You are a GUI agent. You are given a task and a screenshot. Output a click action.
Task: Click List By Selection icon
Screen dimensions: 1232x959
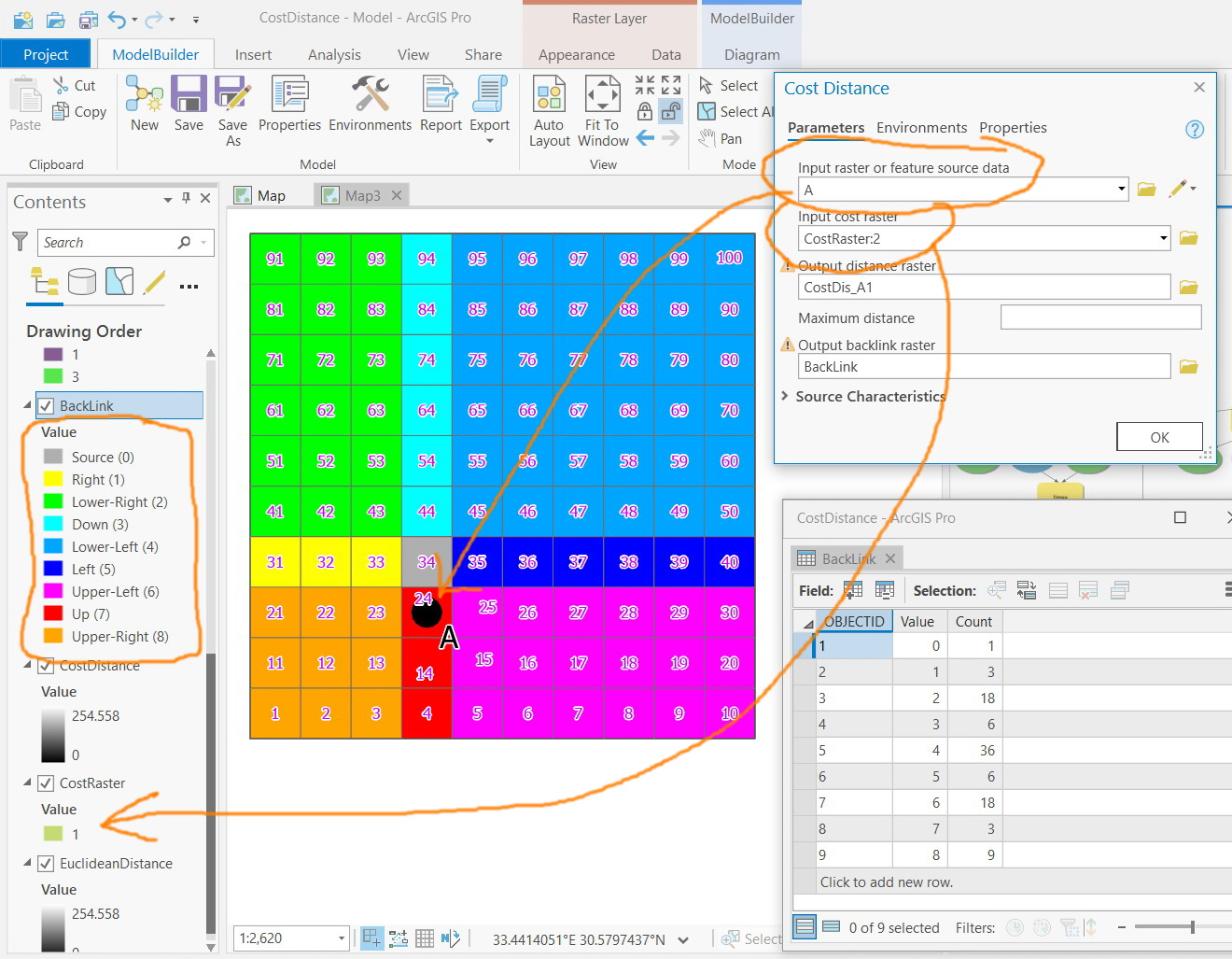click(119, 281)
